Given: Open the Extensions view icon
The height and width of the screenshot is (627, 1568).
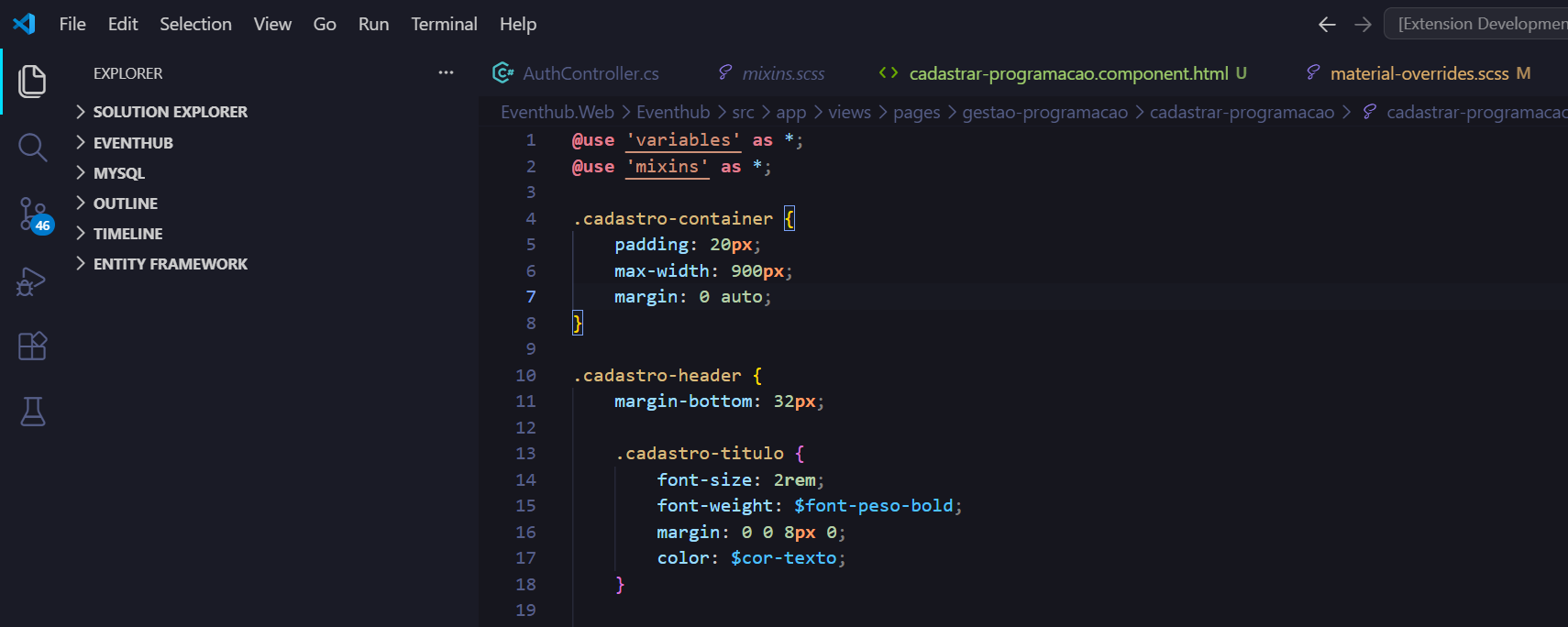Looking at the screenshot, I should 32,346.
